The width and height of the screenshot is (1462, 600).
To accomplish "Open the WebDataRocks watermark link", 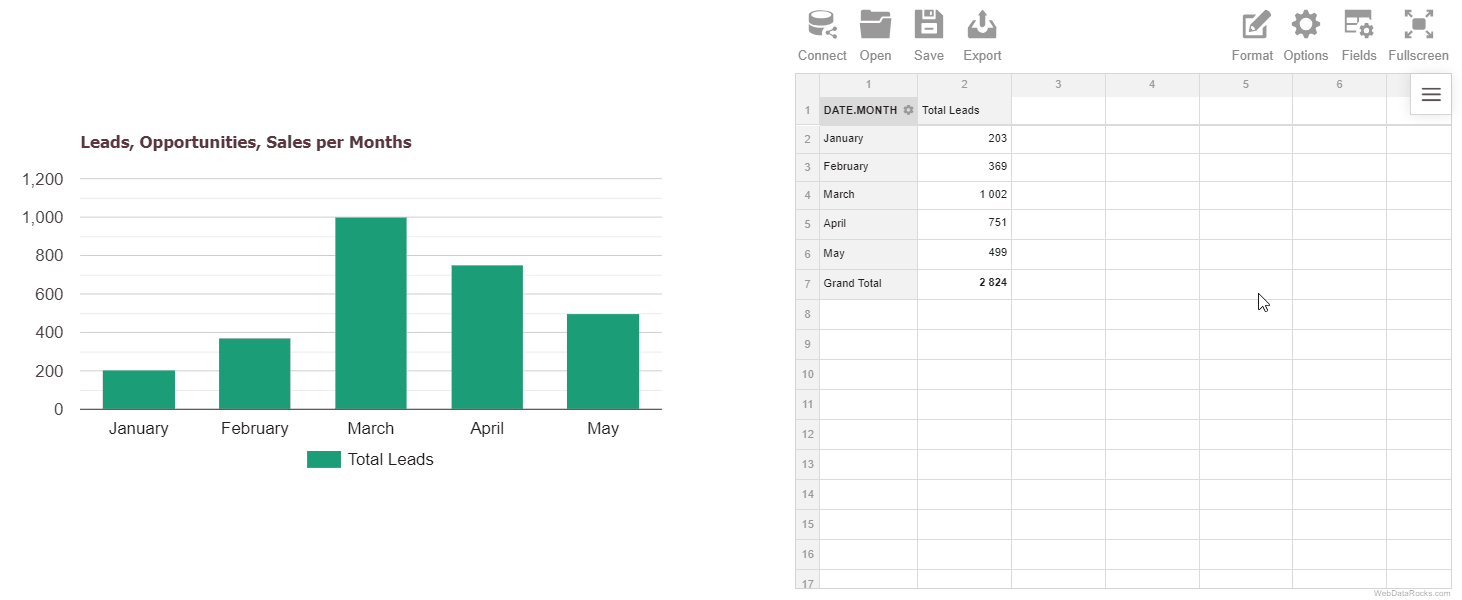I will point(1411,593).
